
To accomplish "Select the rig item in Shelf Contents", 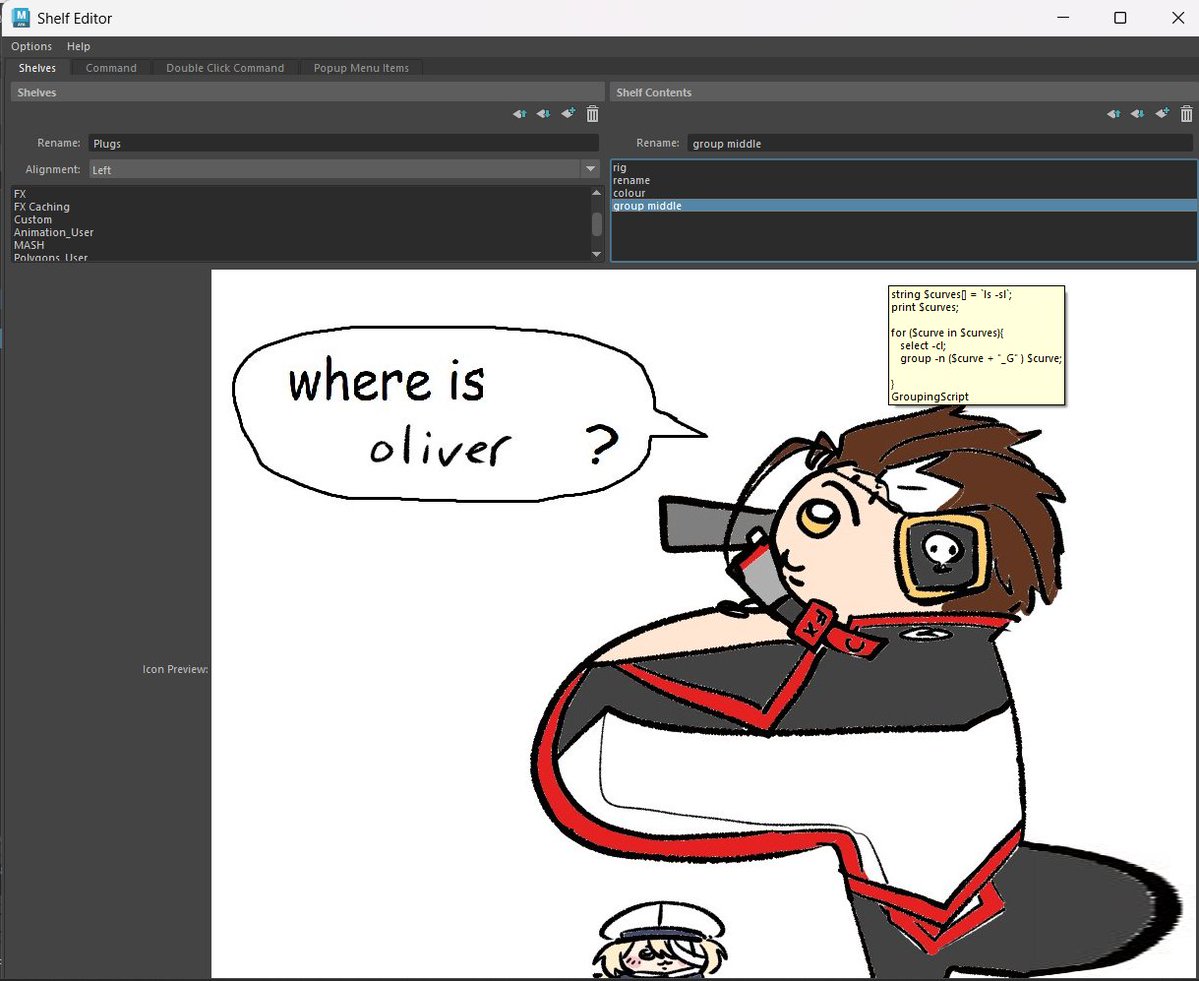I will 904,167.
